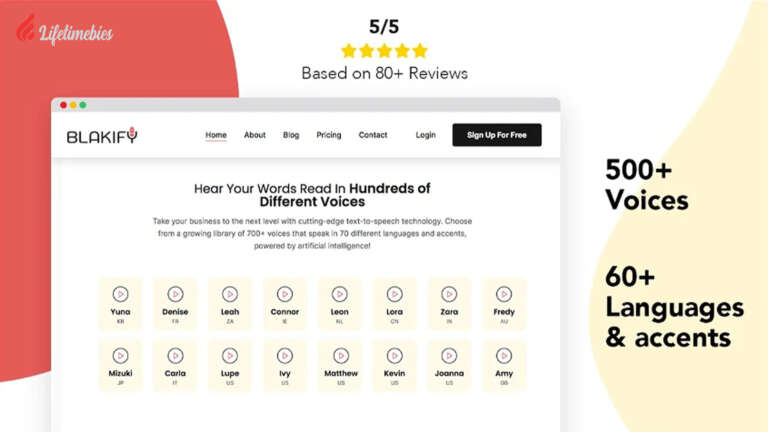The height and width of the screenshot is (432, 768).
Task: Open the Blog page
Action: pyautogui.click(x=291, y=135)
